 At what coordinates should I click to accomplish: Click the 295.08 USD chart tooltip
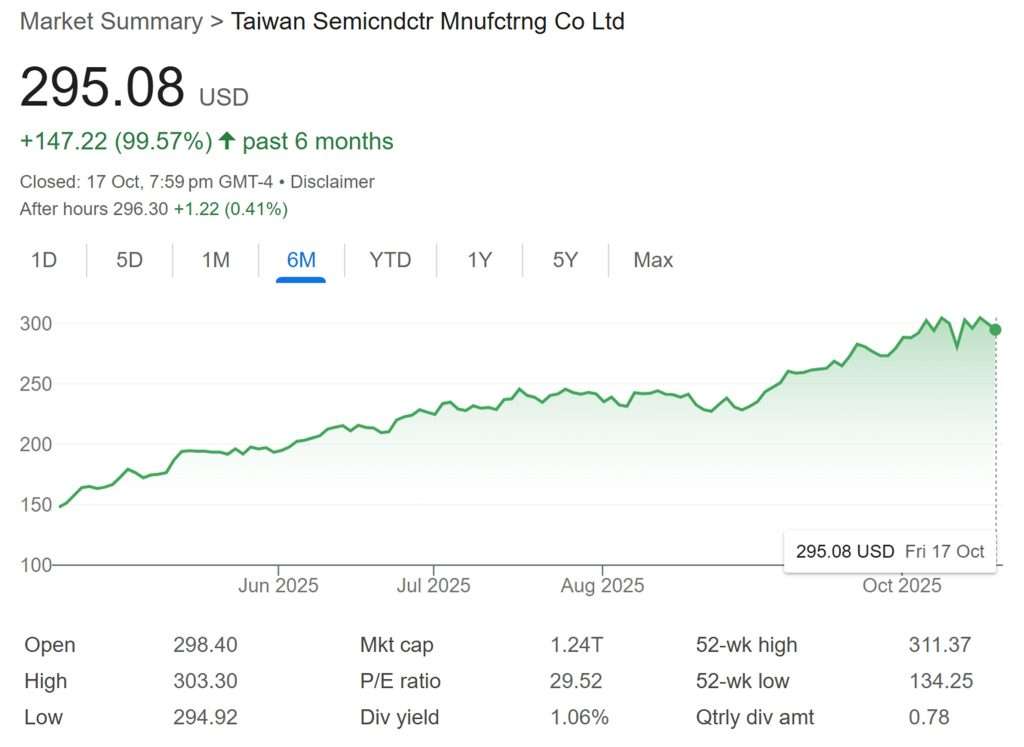pyautogui.click(x=889, y=551)
